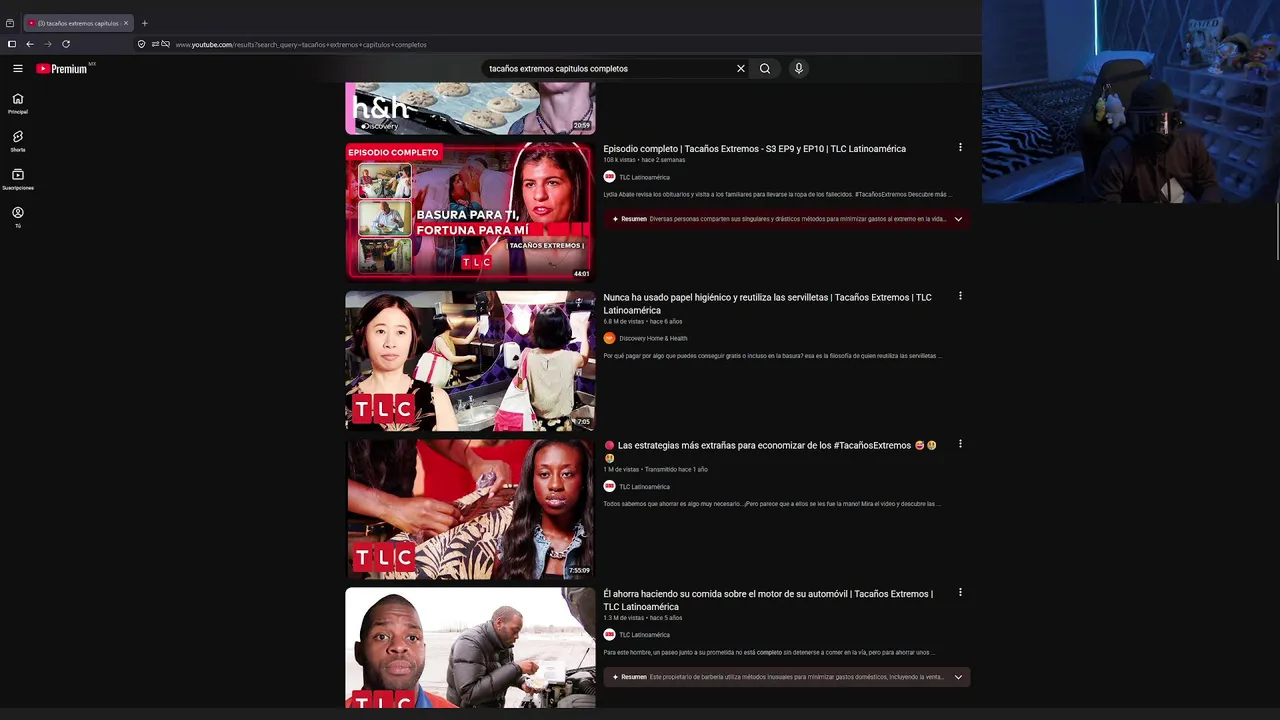Open options menu for papel higiénico video
Screen dimensions: 1280x720
click(960, 296)
